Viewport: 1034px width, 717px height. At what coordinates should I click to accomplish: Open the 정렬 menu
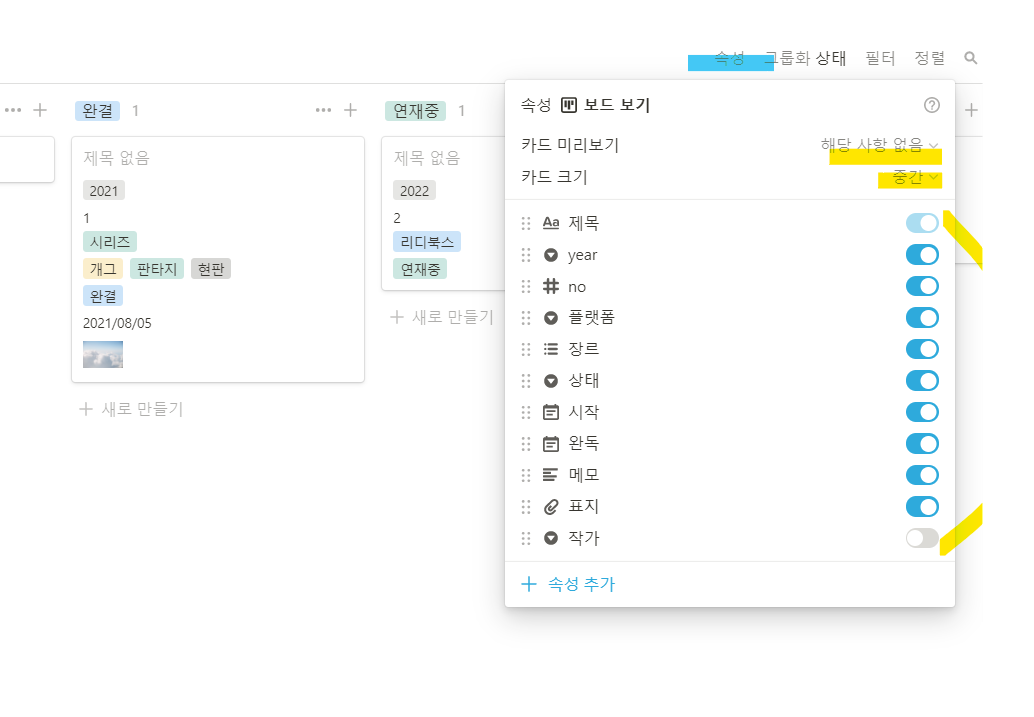pyautogui.click(x=929, y=58)
